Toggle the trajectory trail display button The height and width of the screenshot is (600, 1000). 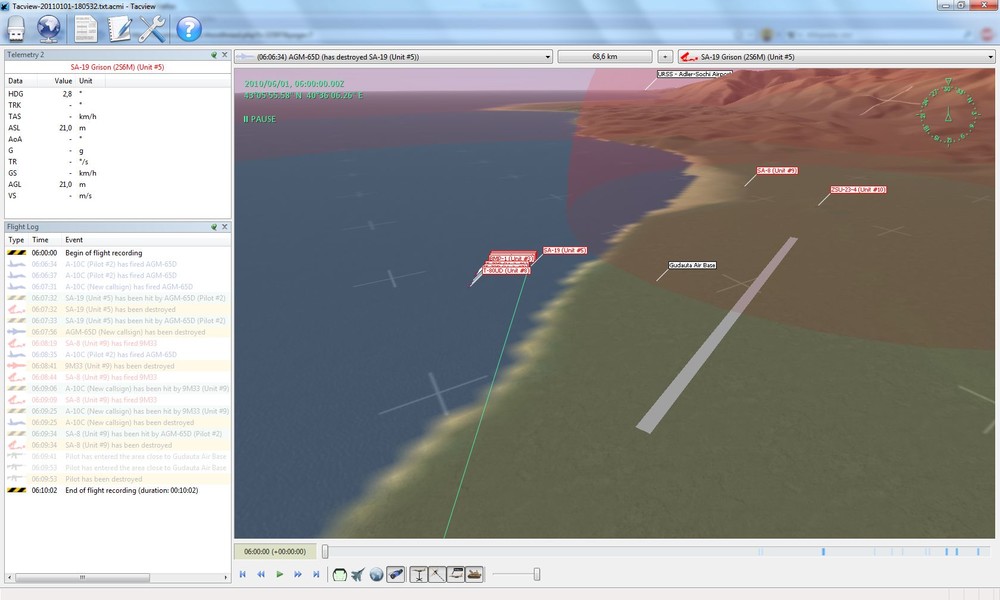(x=437, y=574)
